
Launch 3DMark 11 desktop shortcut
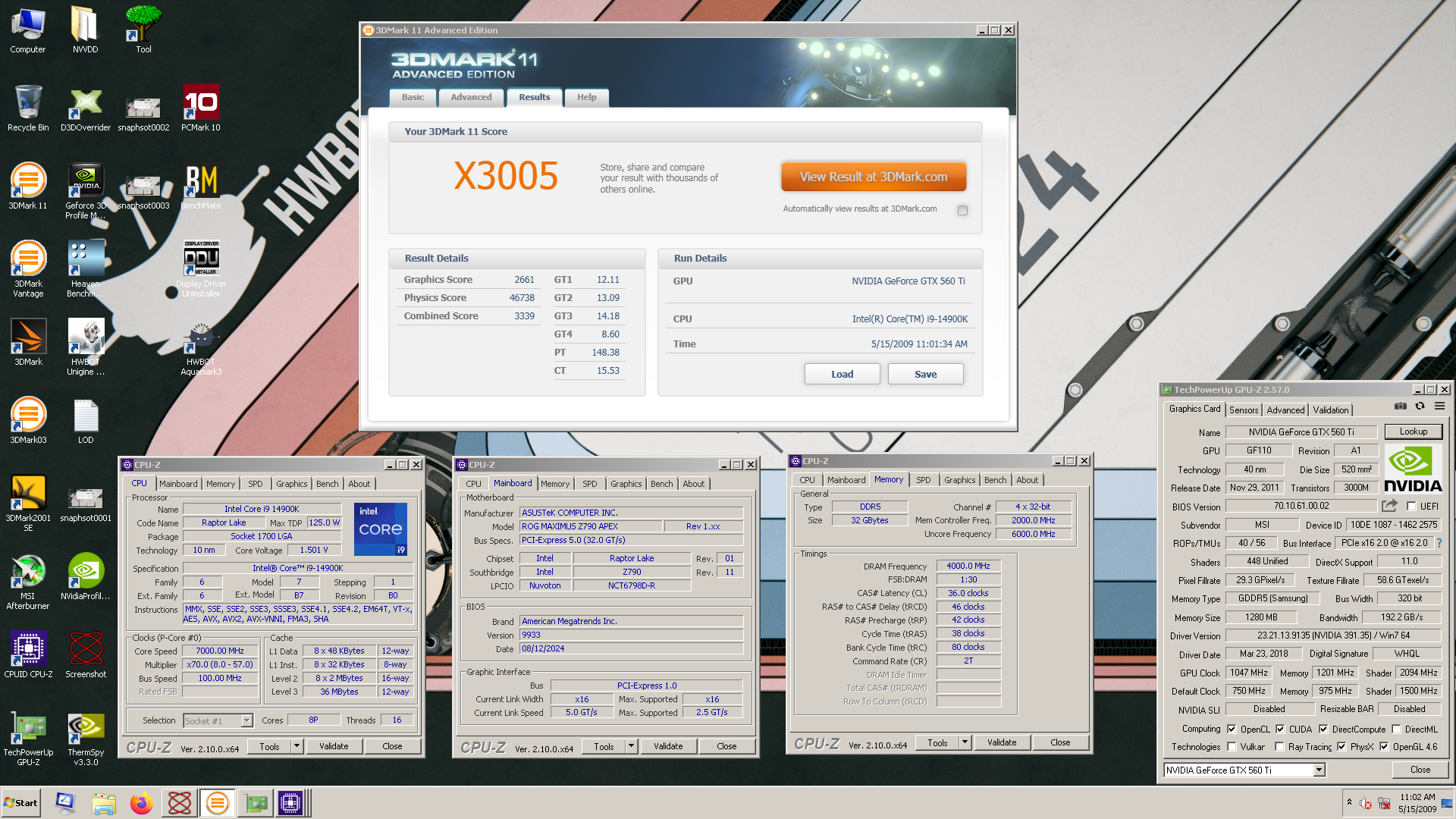tap(28, 187)
